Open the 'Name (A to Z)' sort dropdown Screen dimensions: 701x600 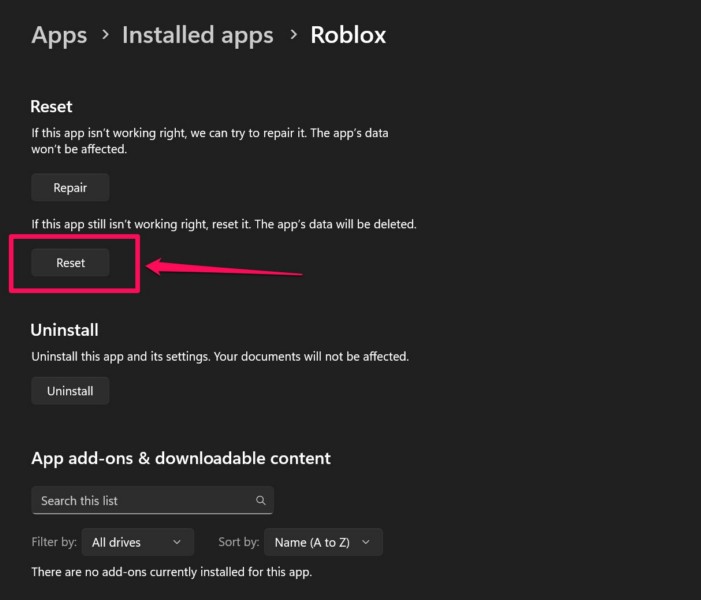(x=322, y=542)
